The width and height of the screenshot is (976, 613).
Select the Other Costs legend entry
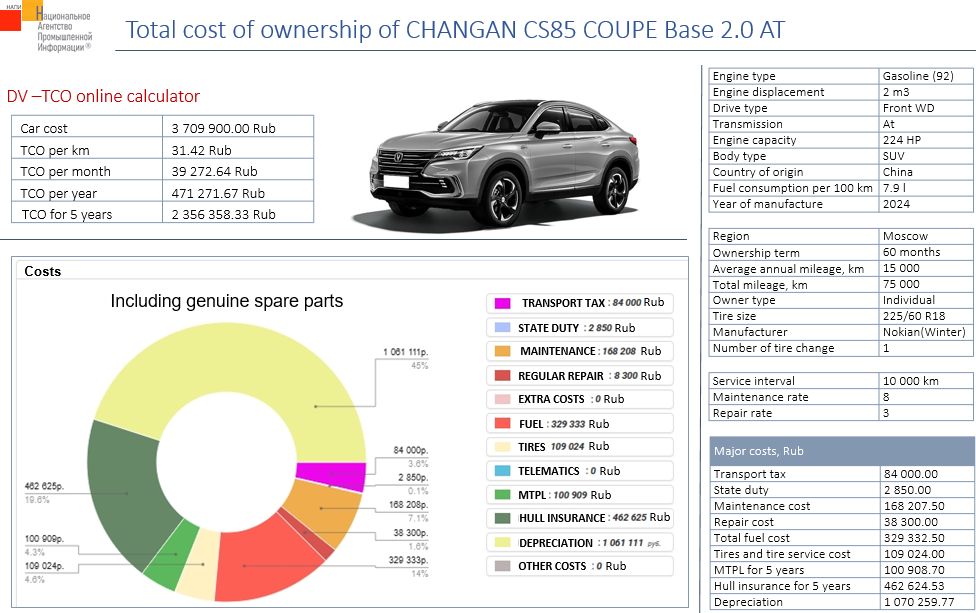[579, 566]
